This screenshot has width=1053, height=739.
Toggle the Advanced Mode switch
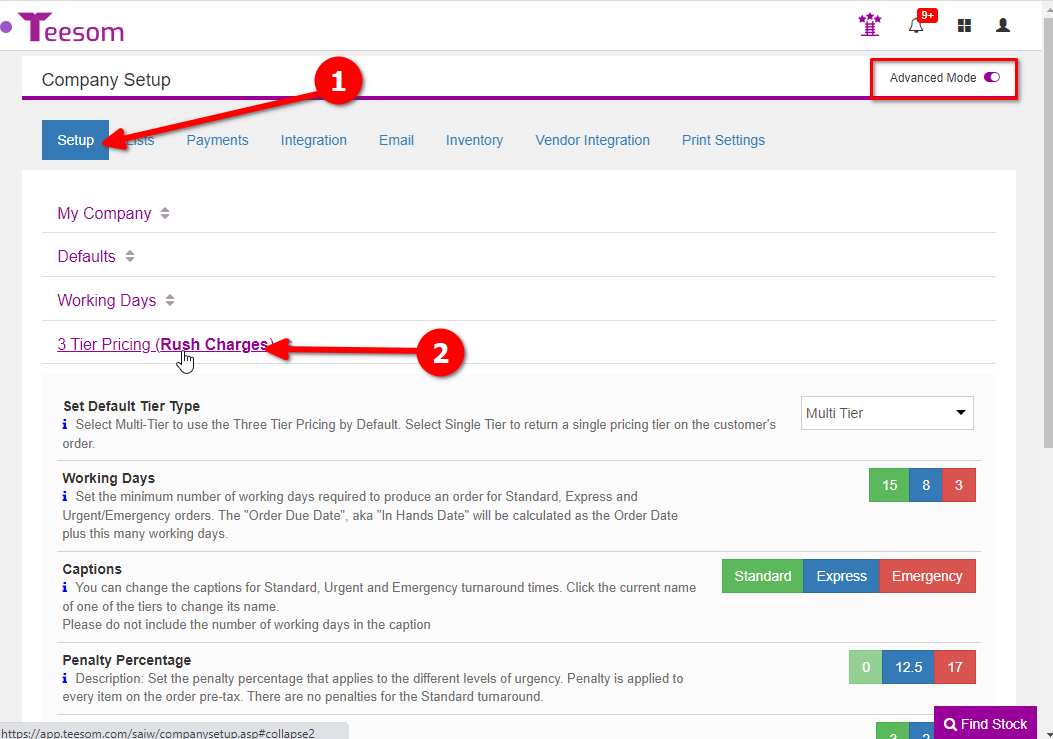coord(992,77)
